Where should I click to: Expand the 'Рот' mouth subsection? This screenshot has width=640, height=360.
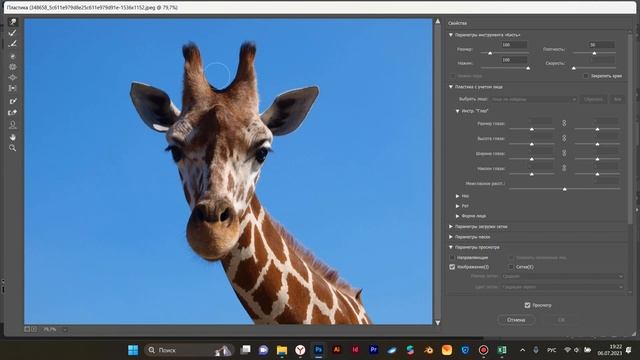pyautogui.click(x=458, y=206)
